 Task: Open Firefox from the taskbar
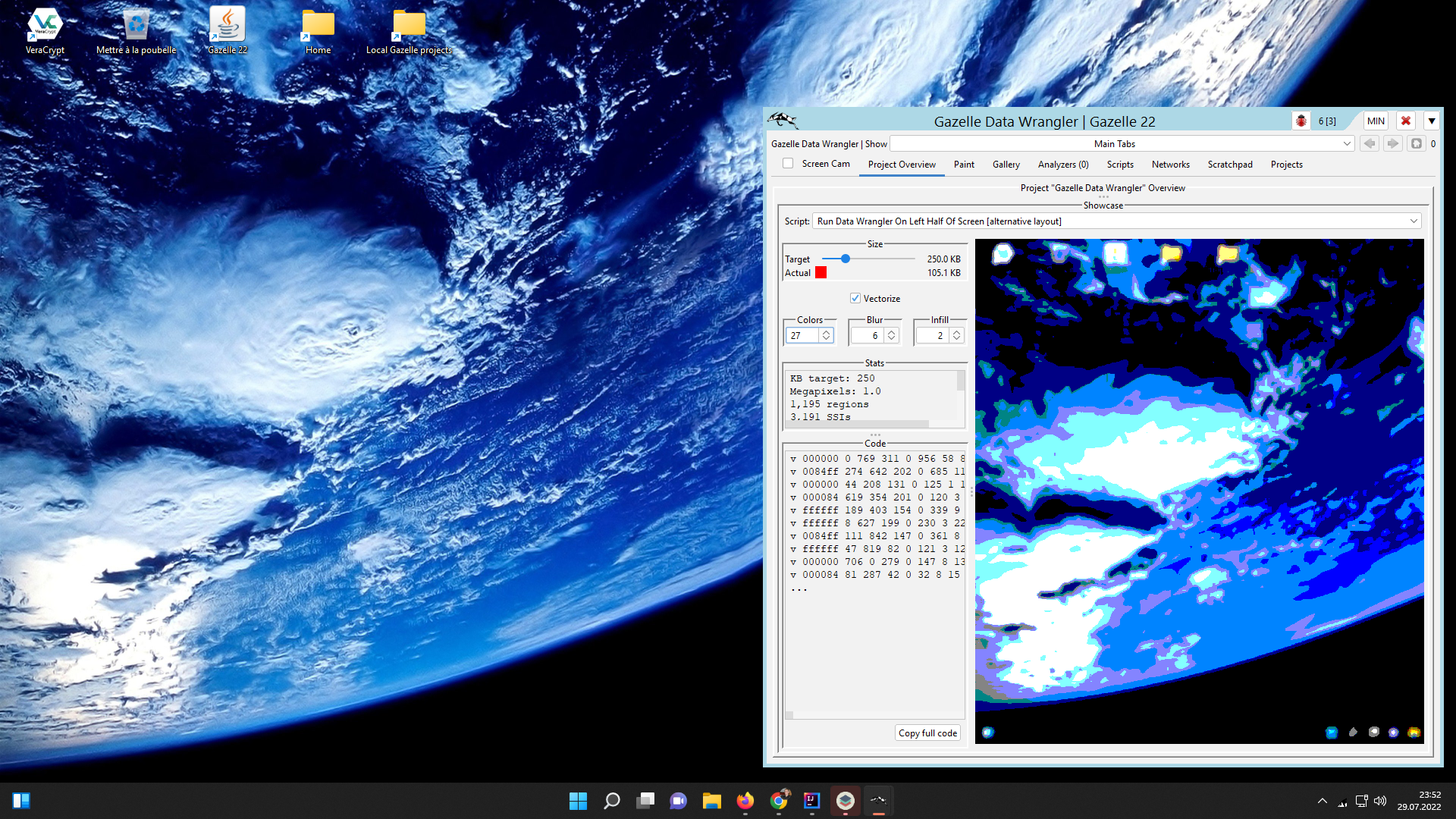pyautogui.click(x=745, y=801)
